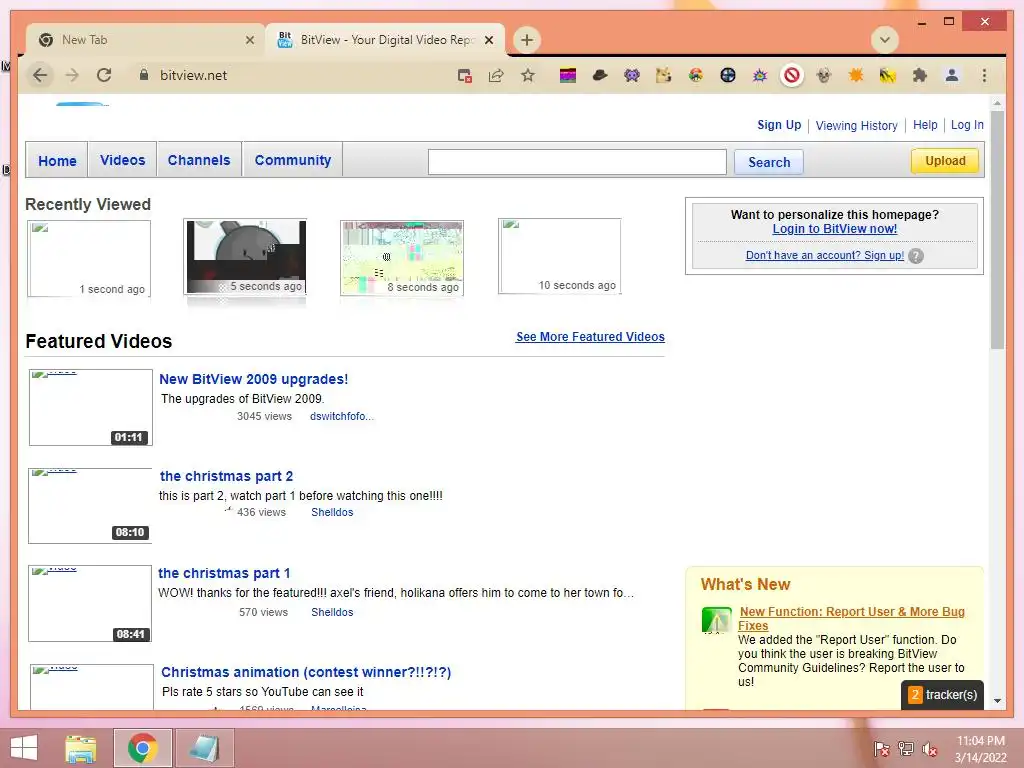Click the purple alien extension icon
Viewport: 1024px width, 768px height.
pyautogui.click(x=632, y=76)
